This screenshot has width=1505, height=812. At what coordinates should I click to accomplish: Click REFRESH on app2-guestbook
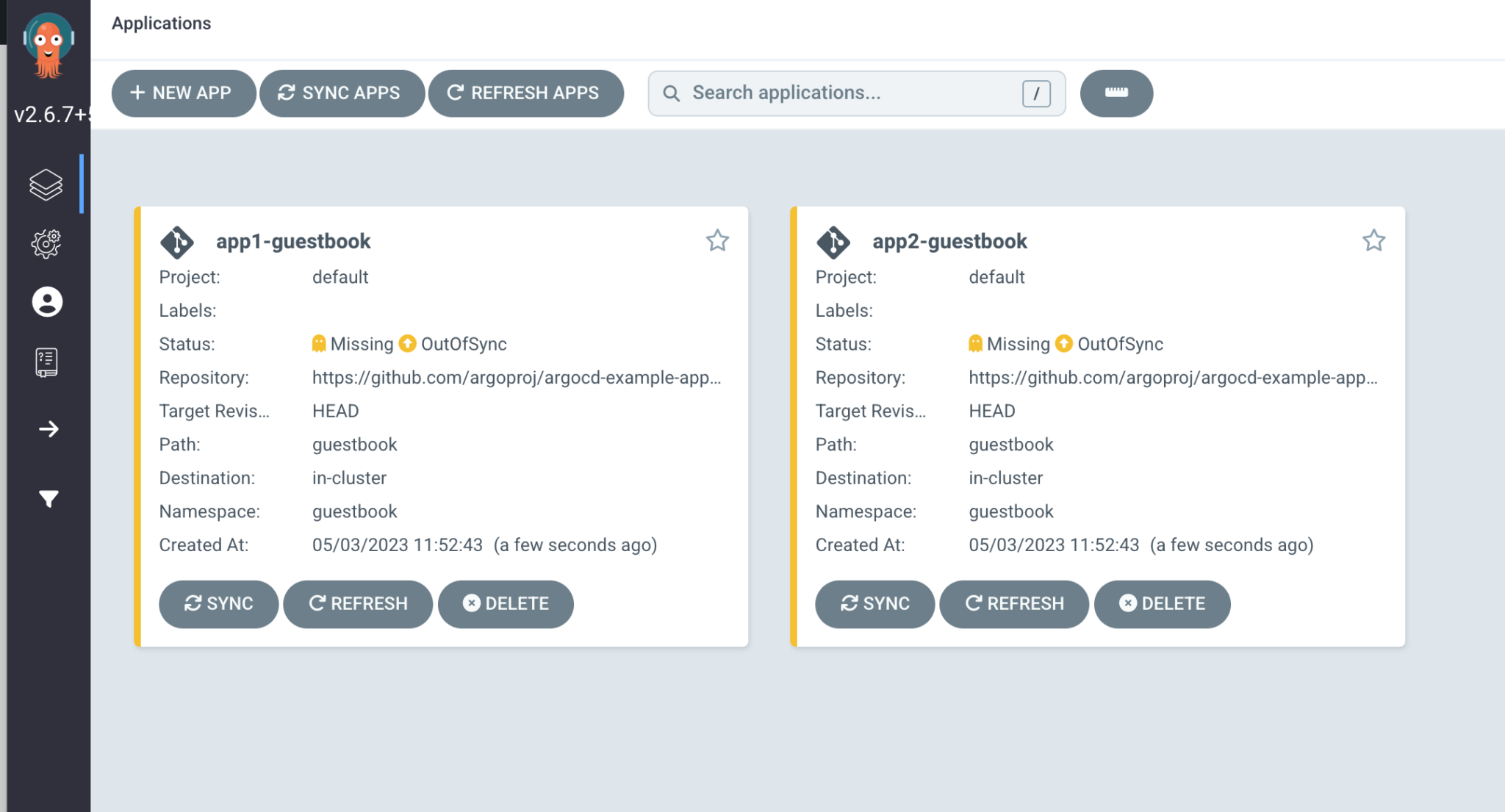(x=1014, y=604)
